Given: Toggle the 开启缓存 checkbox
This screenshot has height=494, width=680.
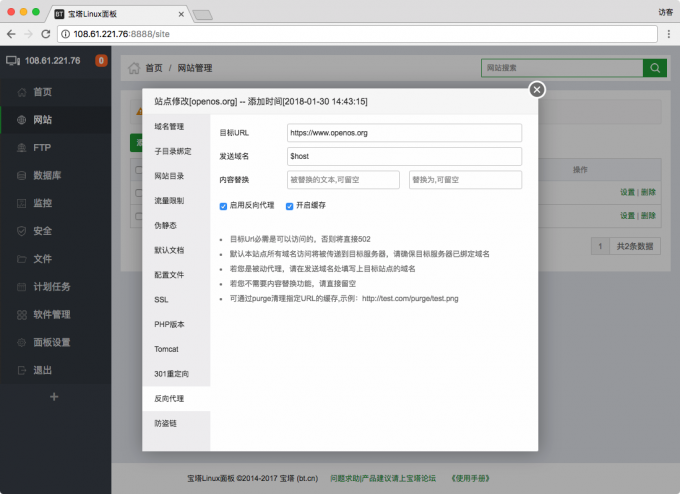Looking at the screenshot, I should (x=290, y=206).
